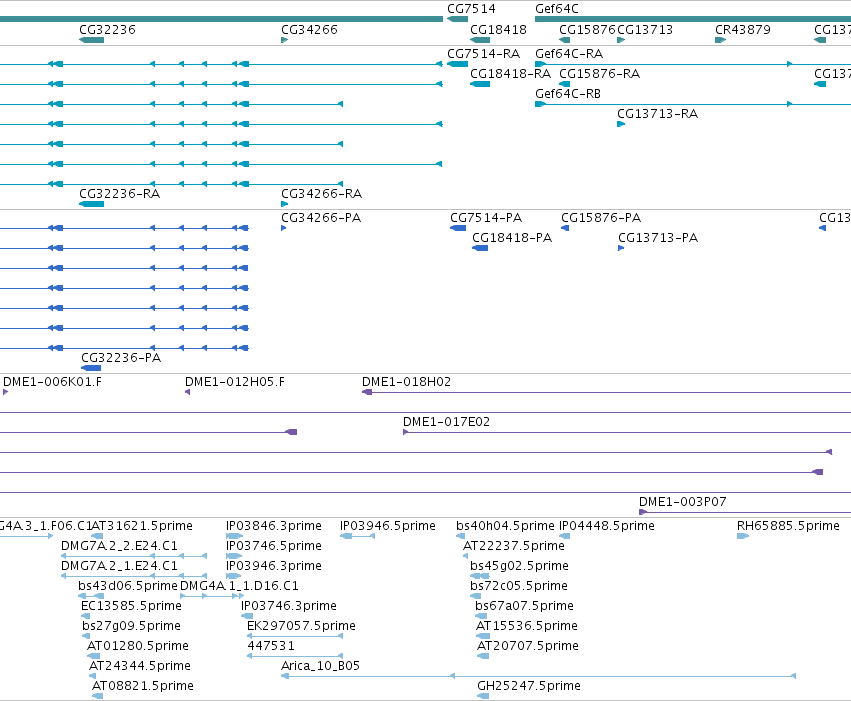Click EST bs40h04.5prime
This screenshot has width=851, height=701.
505,526
